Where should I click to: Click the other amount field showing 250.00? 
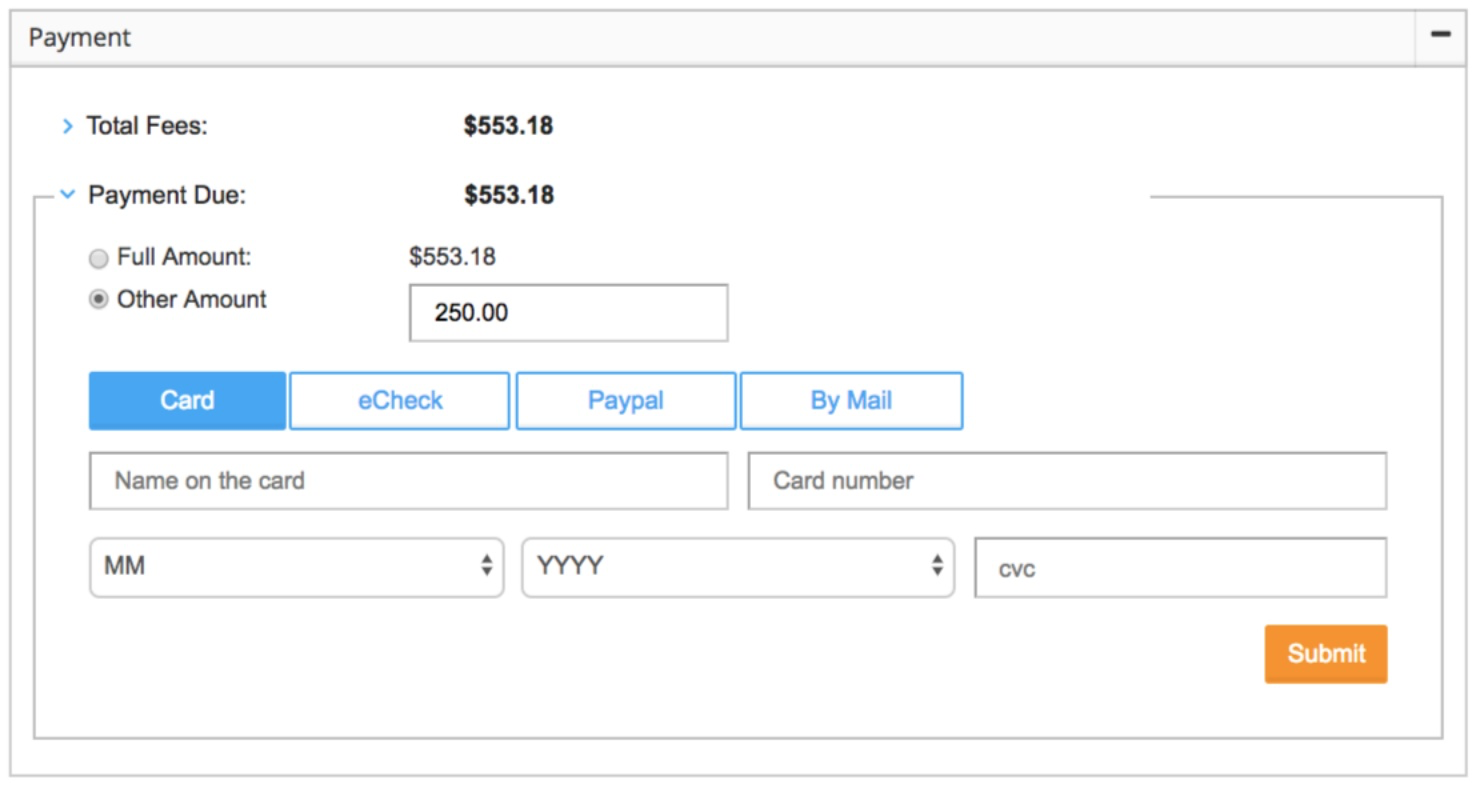click(x=567, y=313)
